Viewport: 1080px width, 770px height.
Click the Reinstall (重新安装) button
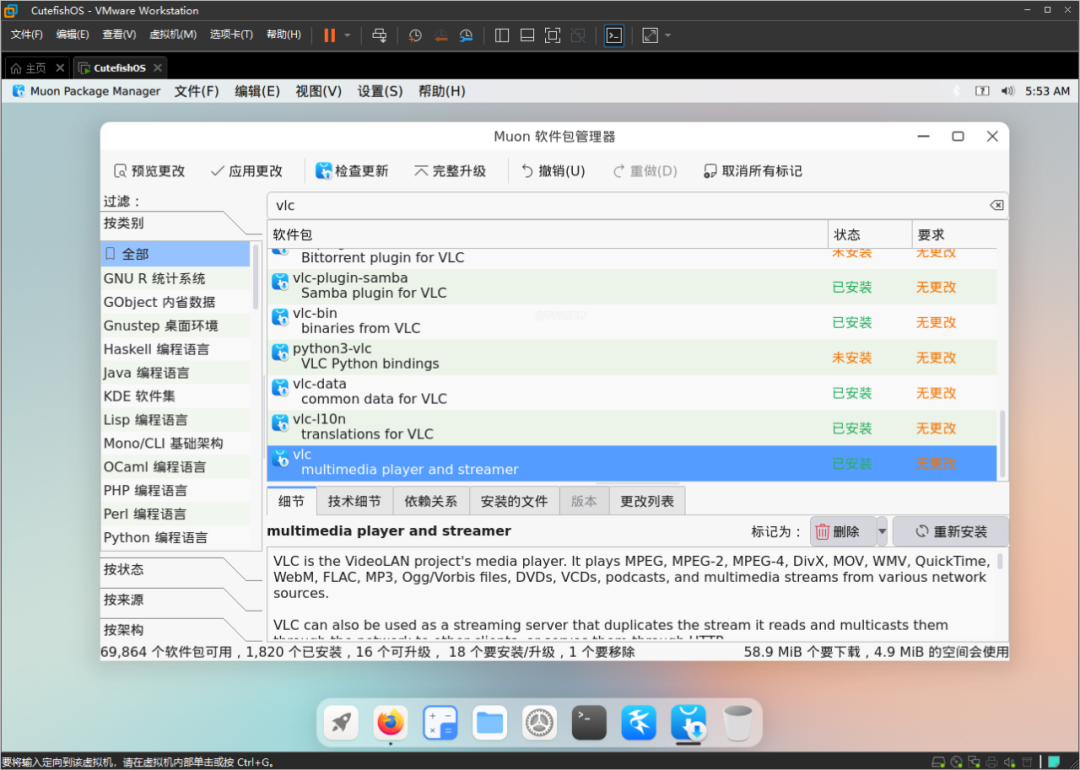point(950,532)
